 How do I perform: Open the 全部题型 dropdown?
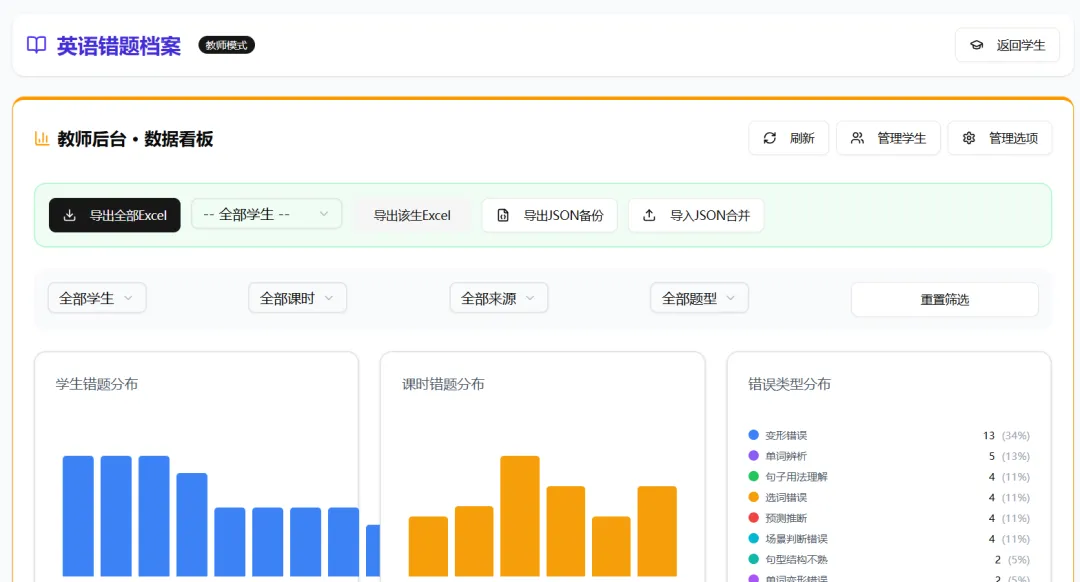tap(698, 297)
